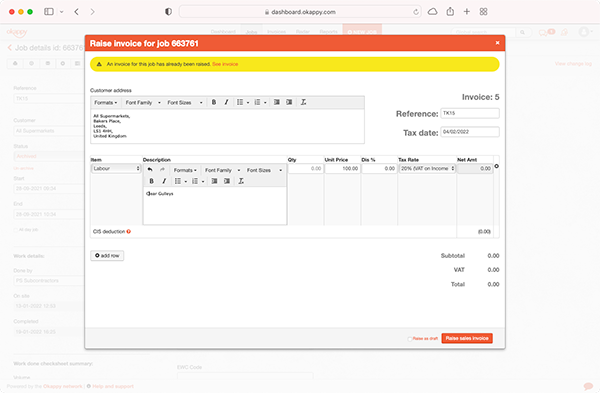Bold the description text

coord(152,181)
